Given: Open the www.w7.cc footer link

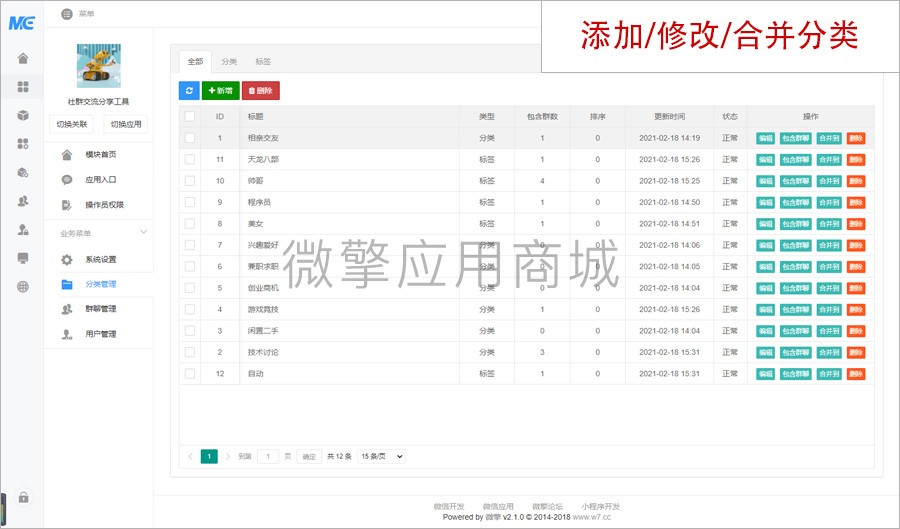Looking at the screenshot, I should (592, 517).
